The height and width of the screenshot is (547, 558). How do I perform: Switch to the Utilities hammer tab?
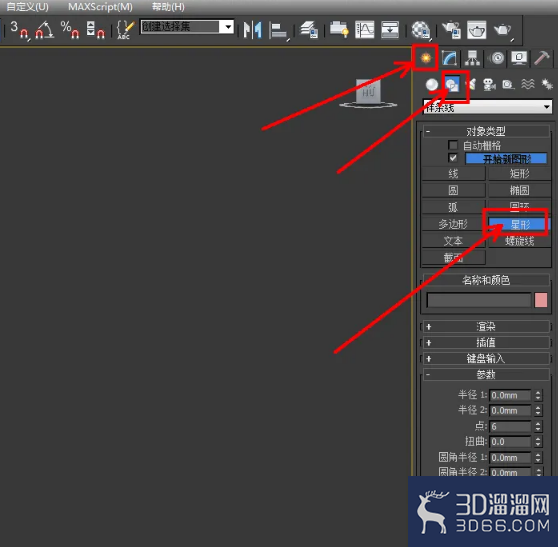[x=542, y=58]
